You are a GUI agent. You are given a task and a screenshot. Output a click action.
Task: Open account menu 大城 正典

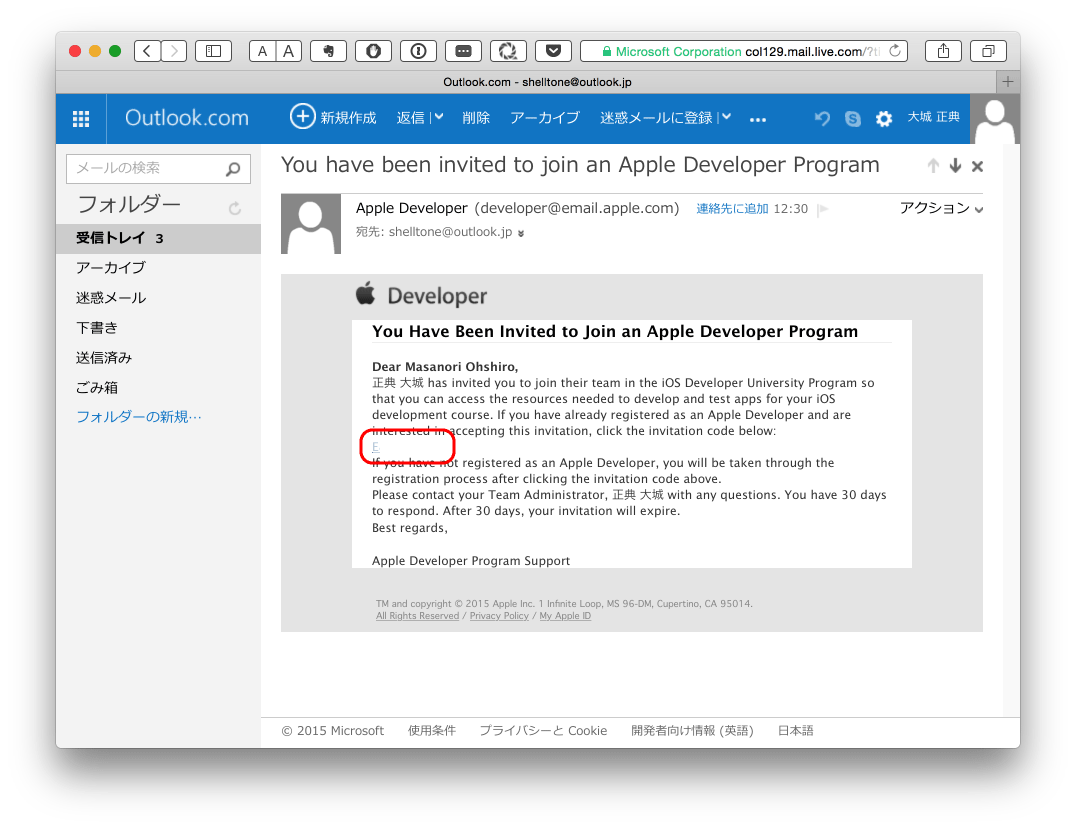[933, 117]
